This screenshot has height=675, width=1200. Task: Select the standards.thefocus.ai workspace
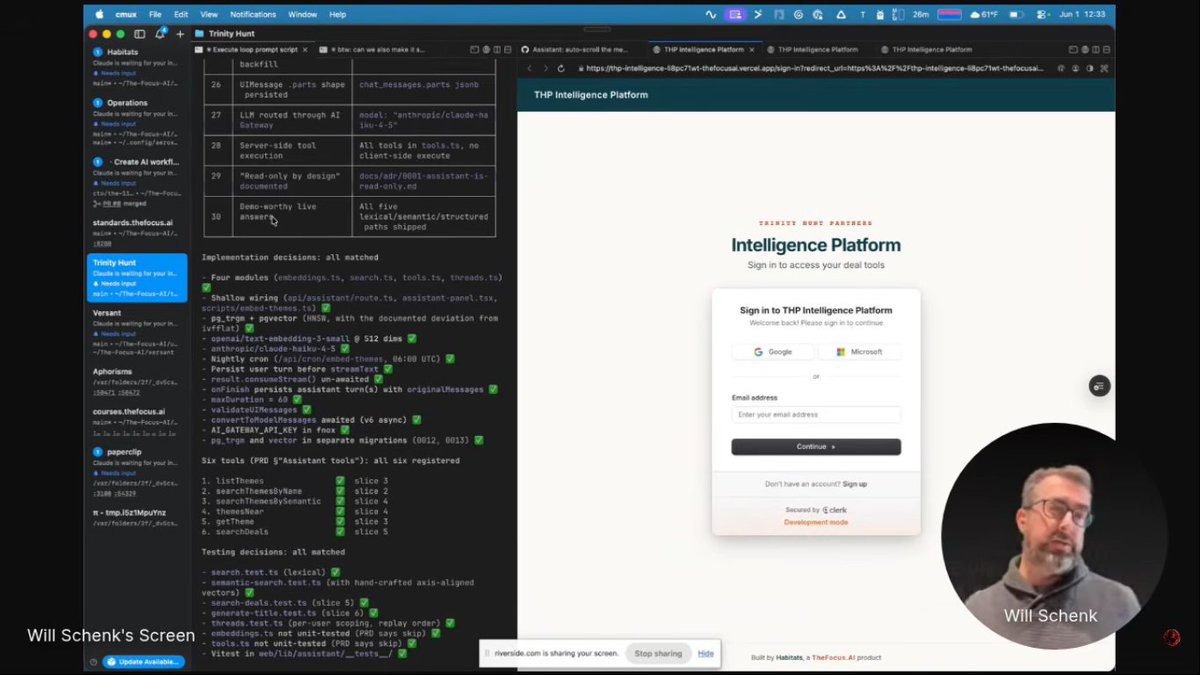click(137, 232)
